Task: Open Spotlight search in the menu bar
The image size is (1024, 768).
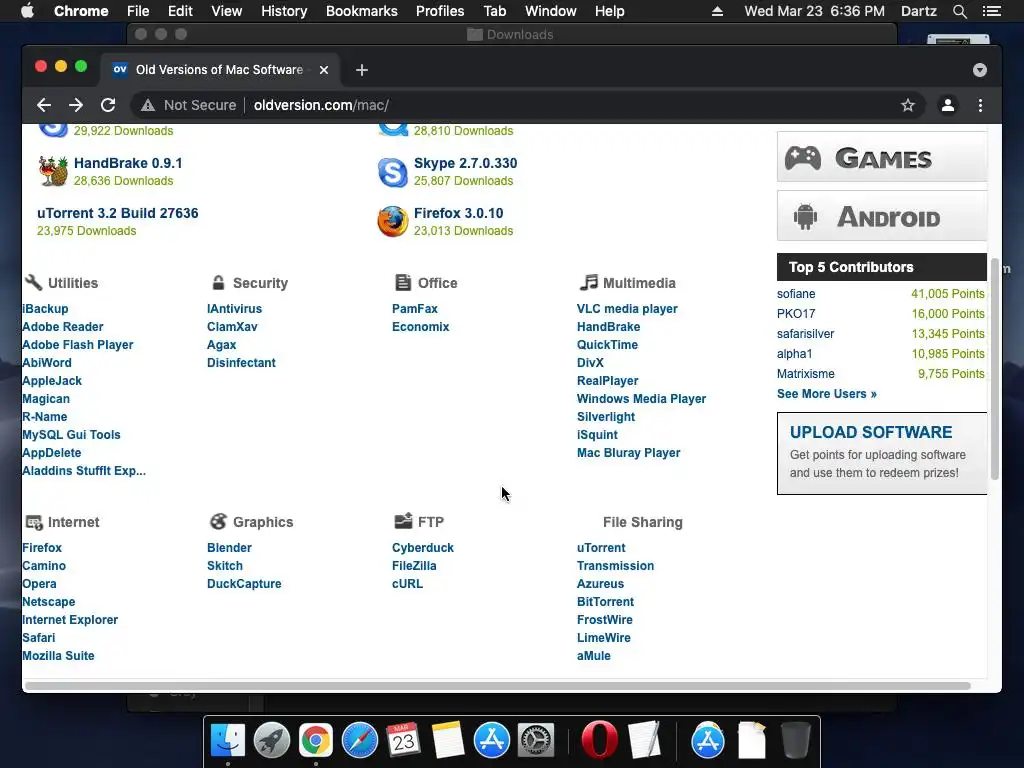Action: [959, 11]
